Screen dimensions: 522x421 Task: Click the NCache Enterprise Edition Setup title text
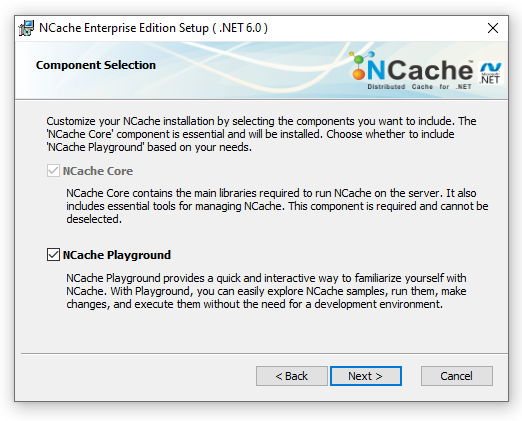pos(153,28)
